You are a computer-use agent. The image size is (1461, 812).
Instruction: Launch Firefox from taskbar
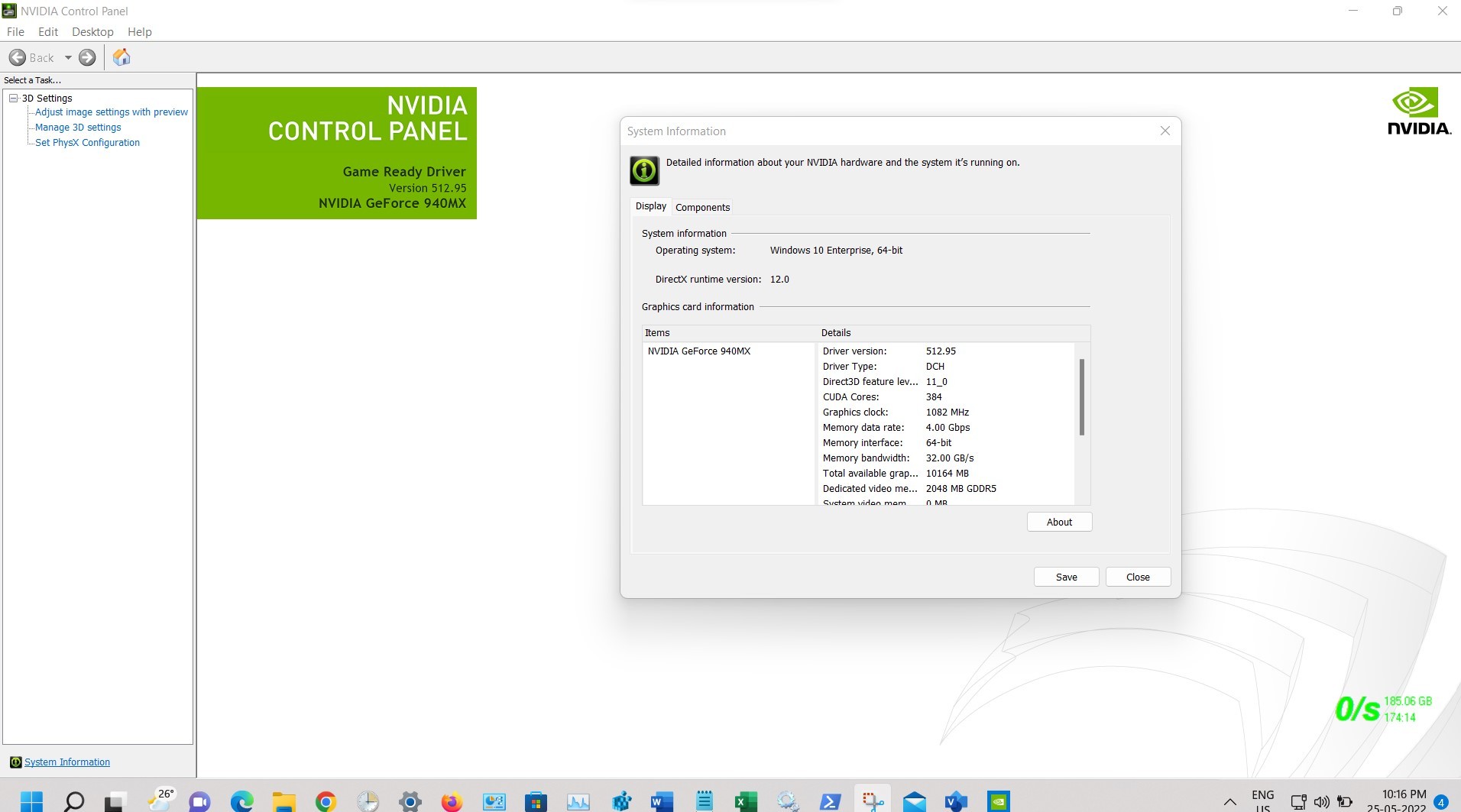(452, 801)
